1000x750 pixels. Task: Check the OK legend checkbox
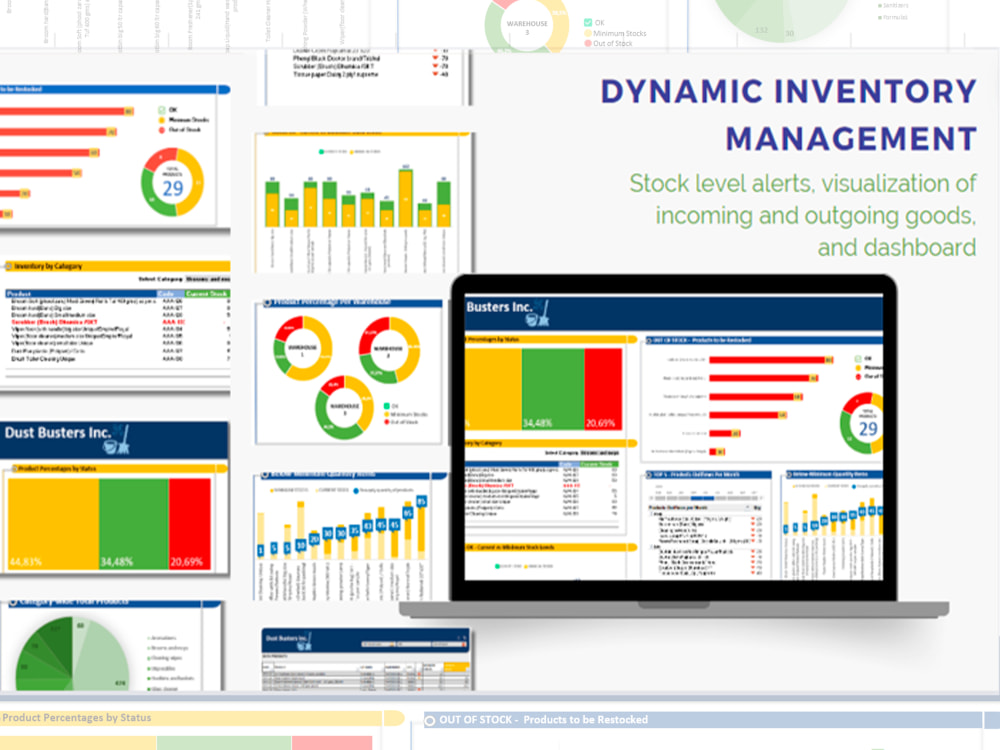(x=588, y=20)
